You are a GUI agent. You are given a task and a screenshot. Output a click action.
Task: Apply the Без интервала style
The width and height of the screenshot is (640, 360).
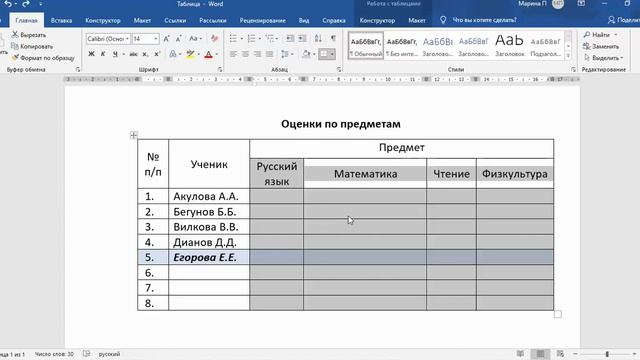click(402, 46)
